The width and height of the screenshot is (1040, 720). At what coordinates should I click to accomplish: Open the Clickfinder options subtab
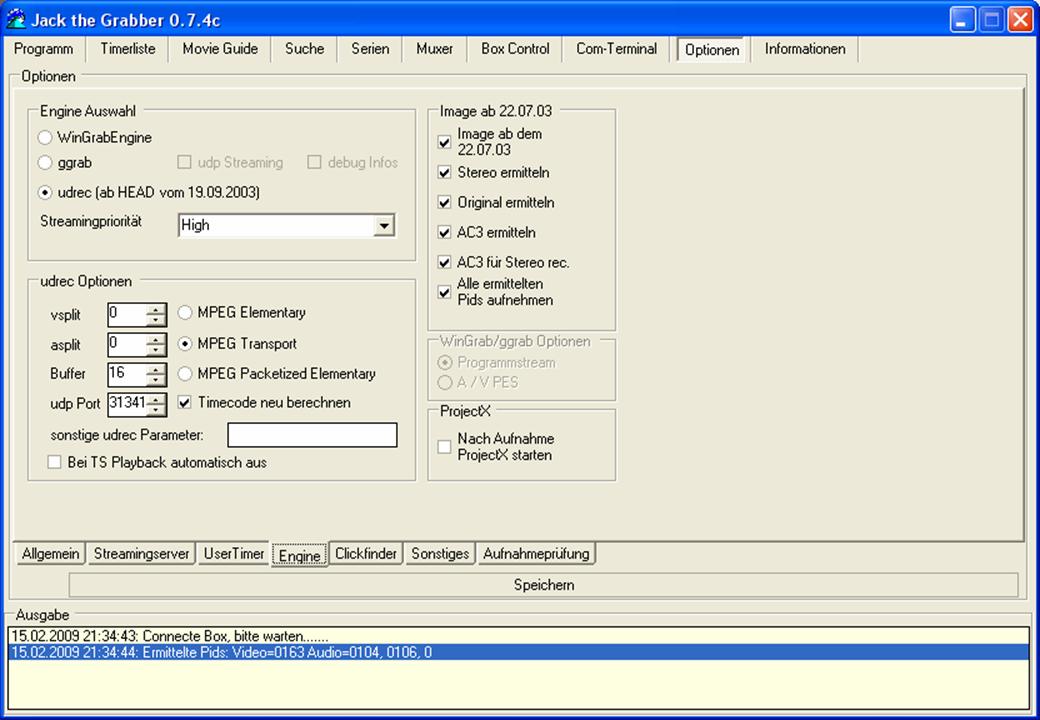(366, 554)
